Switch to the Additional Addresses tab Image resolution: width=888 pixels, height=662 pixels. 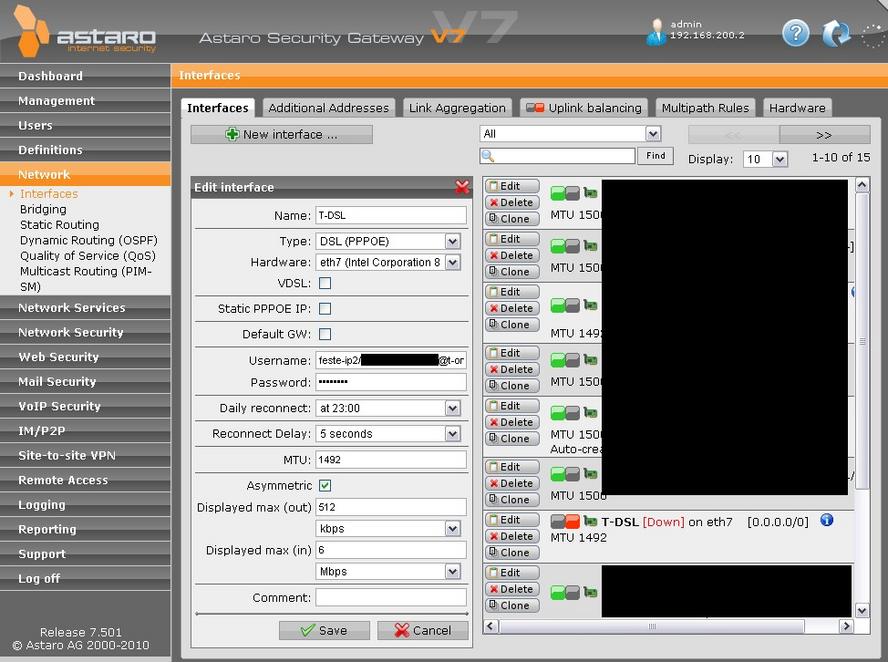(x=328, y=108)
